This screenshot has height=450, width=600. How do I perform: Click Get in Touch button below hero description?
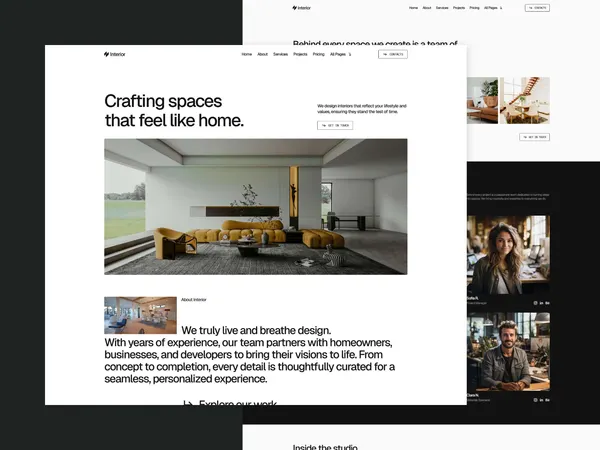pos(335,125)
